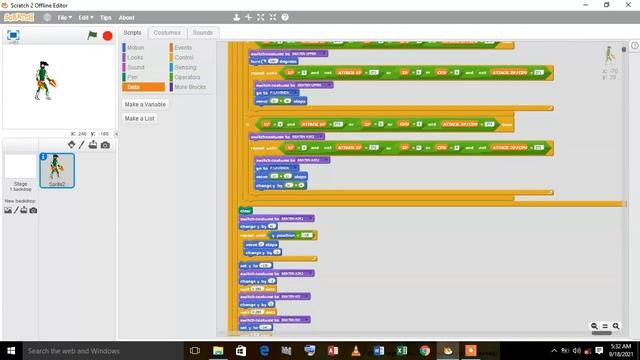Select the Operators block category
This screenshot has width=640, height=360.
tap(190, 77)
